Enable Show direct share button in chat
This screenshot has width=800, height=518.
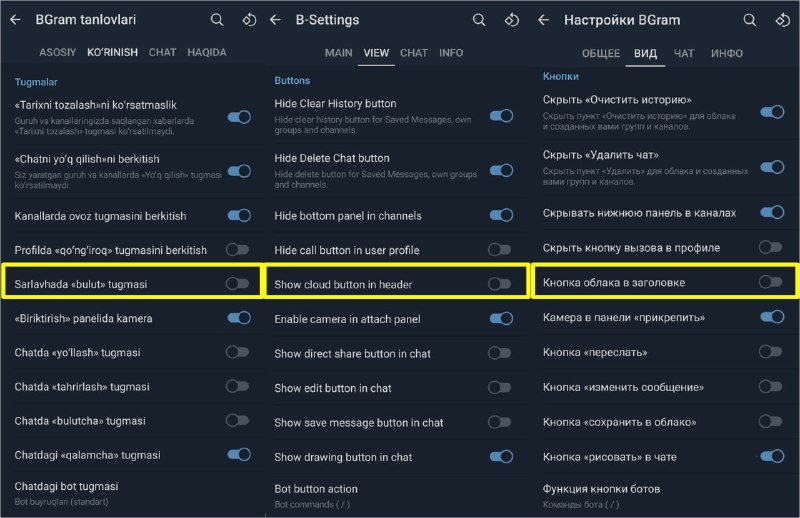pos(499,353)
